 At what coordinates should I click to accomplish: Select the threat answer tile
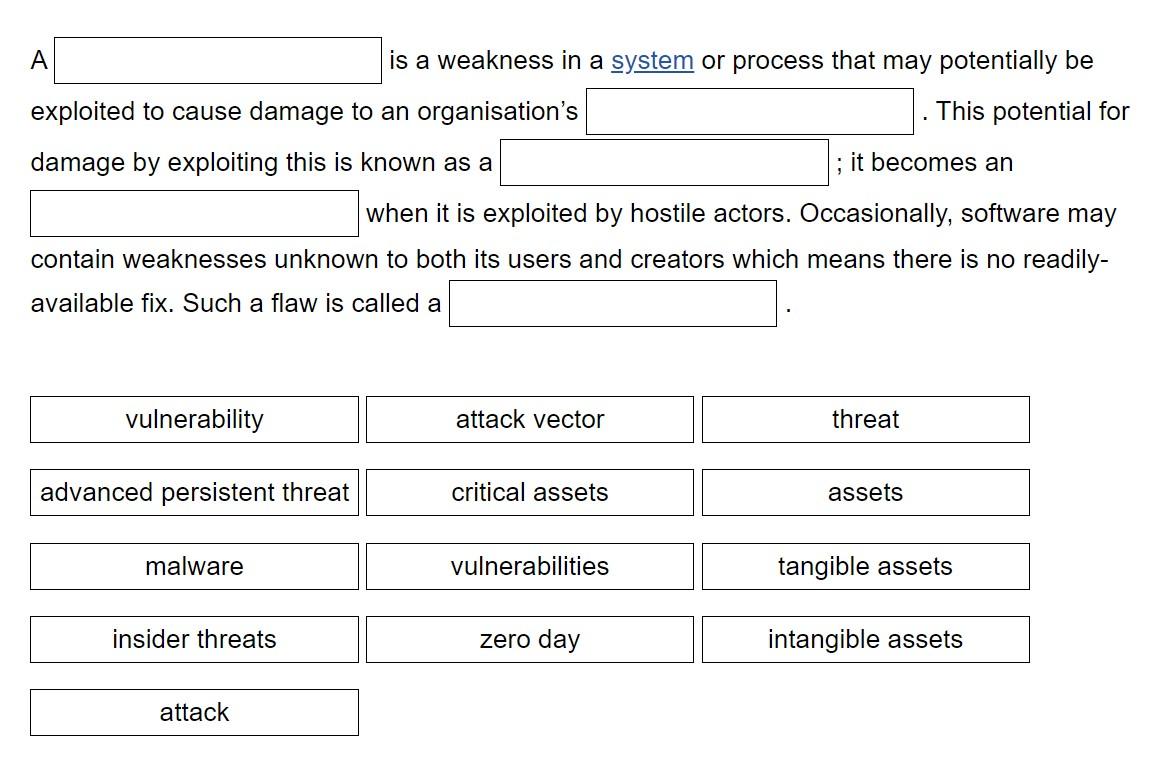click(x=865, y=419)
